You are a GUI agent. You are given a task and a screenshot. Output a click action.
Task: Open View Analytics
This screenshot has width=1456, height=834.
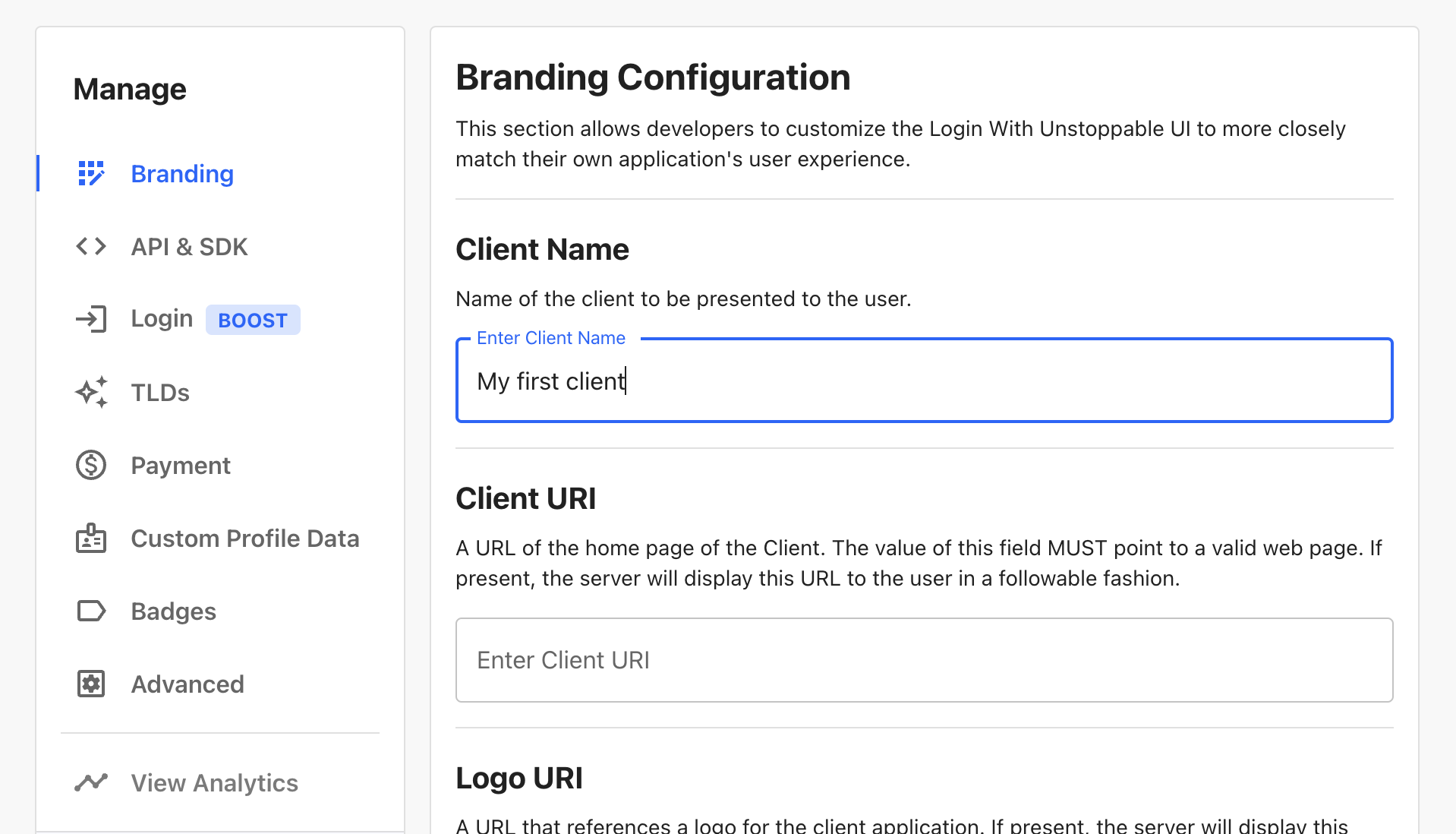tap(214, 782)
